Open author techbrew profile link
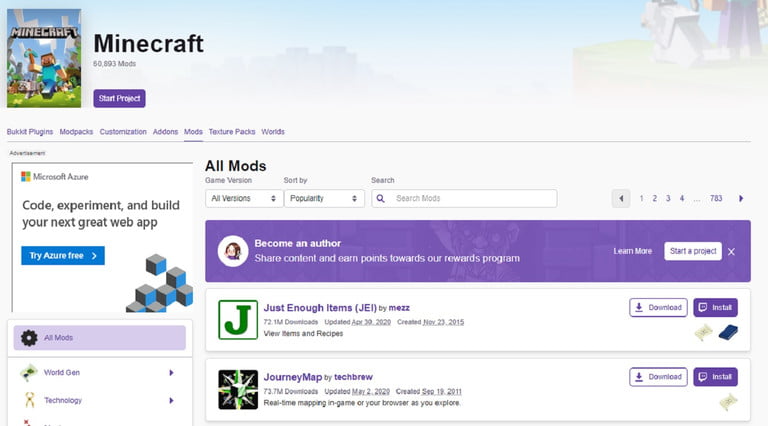The image size is (768, 426). pyautogui.click(x=353, y=377)
